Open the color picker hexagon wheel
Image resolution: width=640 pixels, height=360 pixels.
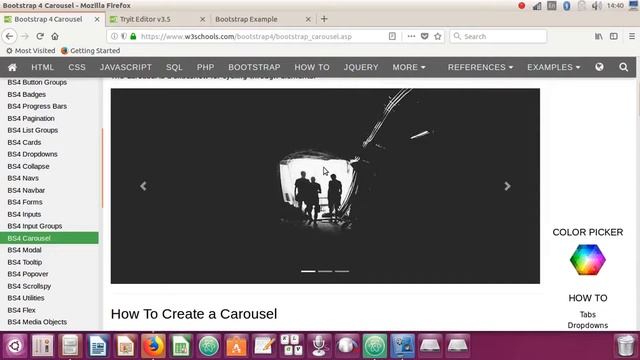[588, 260]
